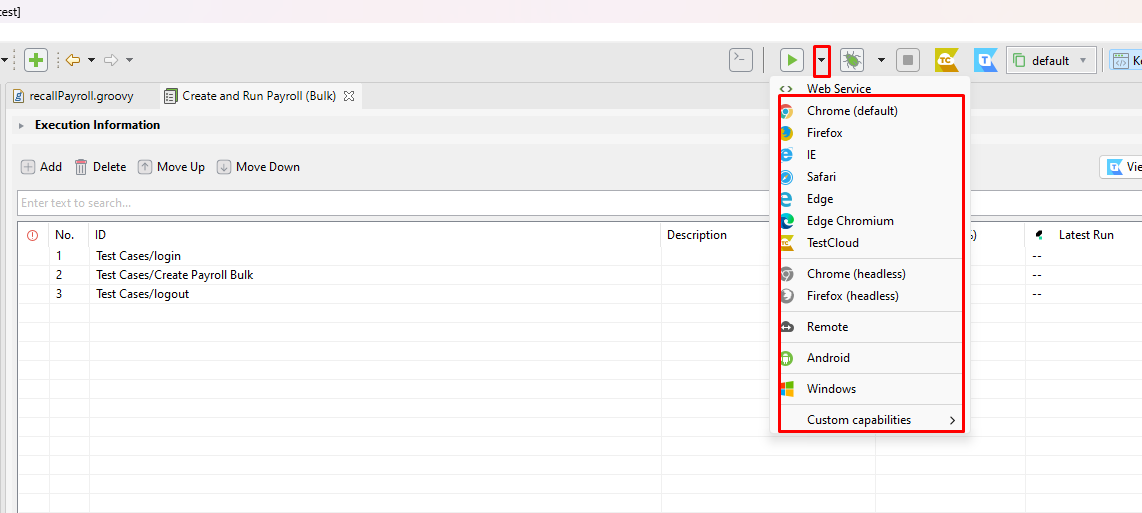This screenshot has height=513, width=1142.
Task: Choose Remote from the run menu
Action: 871,327
